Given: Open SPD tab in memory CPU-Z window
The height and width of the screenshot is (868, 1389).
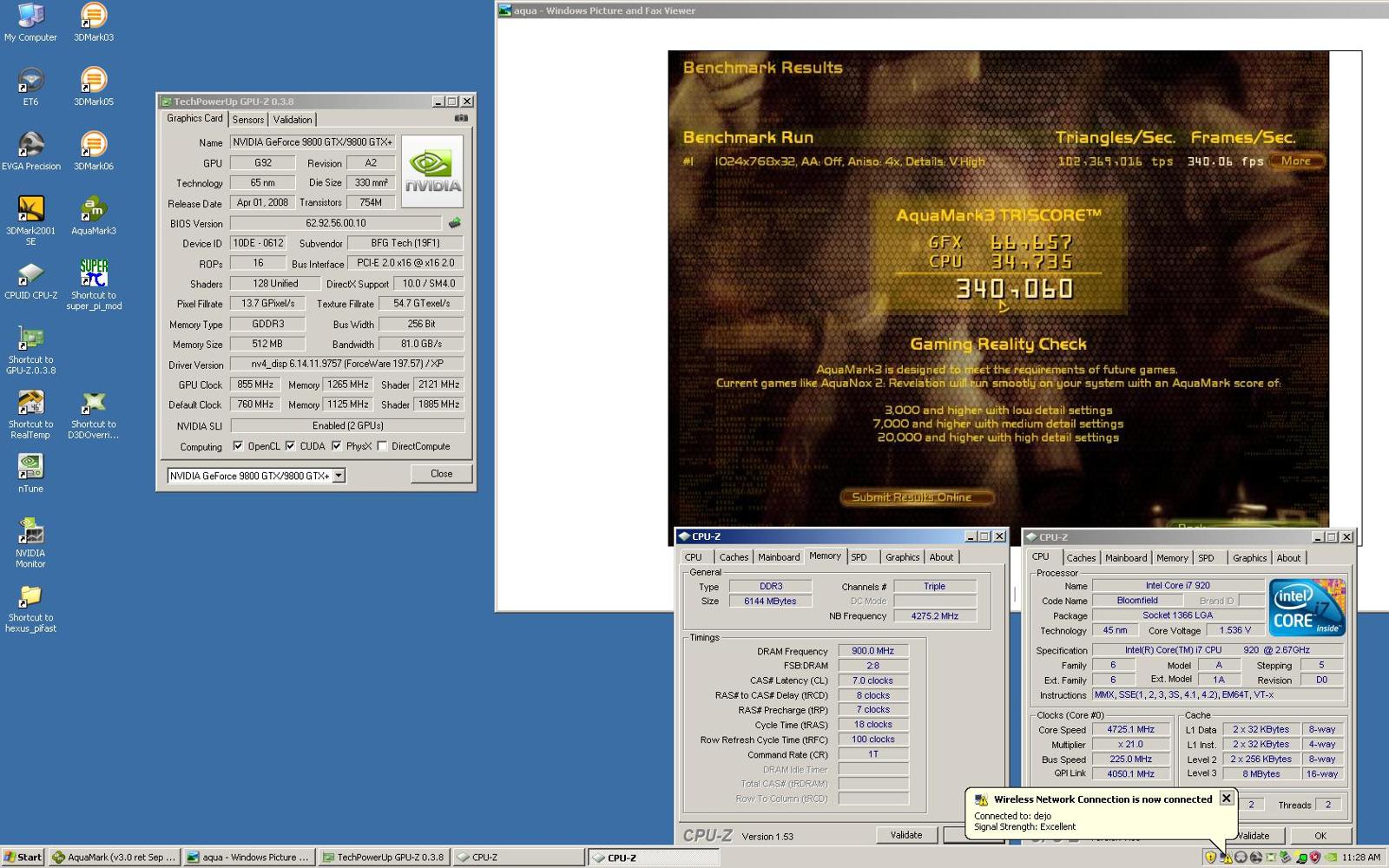Looking at the screenshot, I should coord(859,557).
